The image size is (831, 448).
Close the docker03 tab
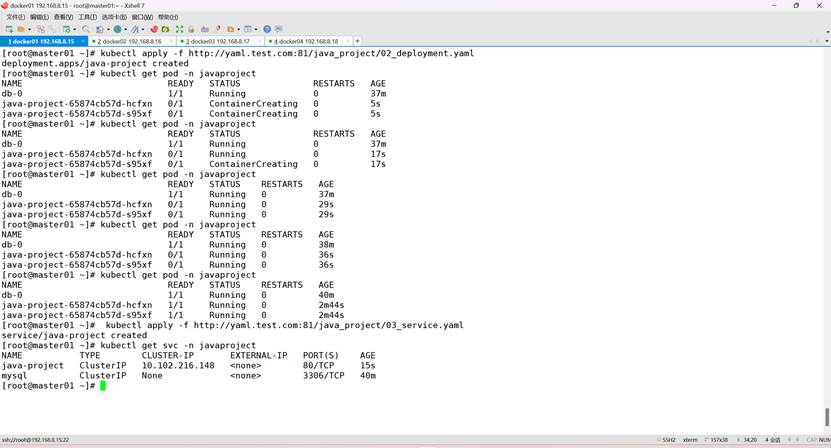tap(259, 41)
